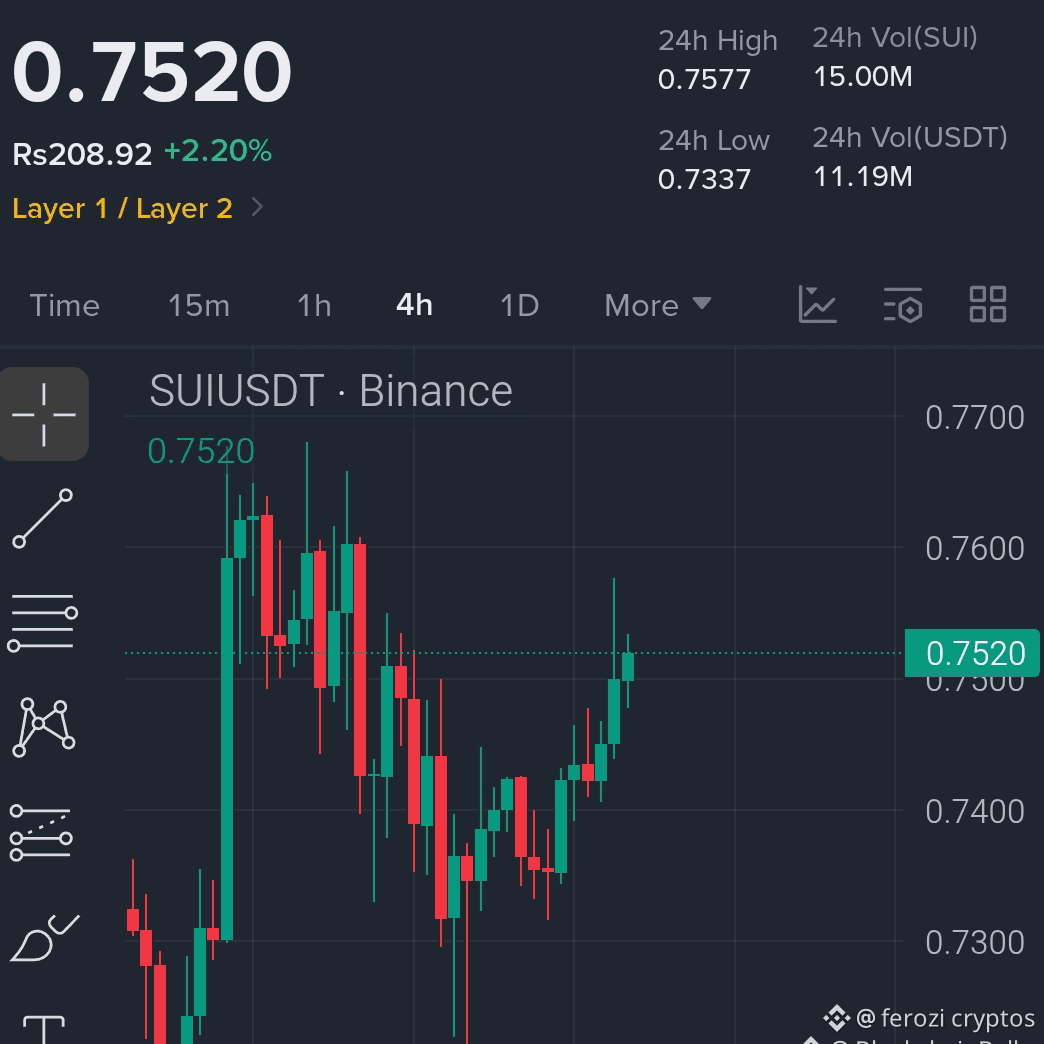Select the text annotation tool

(x=44, y=1029)
